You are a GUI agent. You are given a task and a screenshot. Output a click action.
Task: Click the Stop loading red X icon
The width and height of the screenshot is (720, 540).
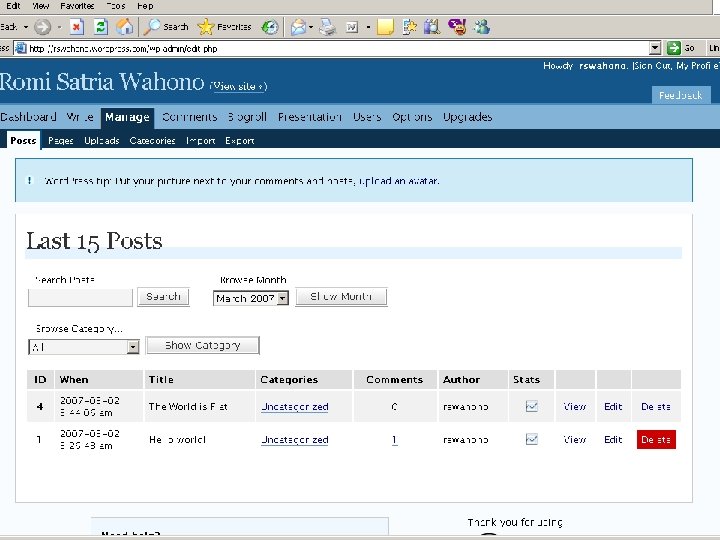tap(77, 27)
